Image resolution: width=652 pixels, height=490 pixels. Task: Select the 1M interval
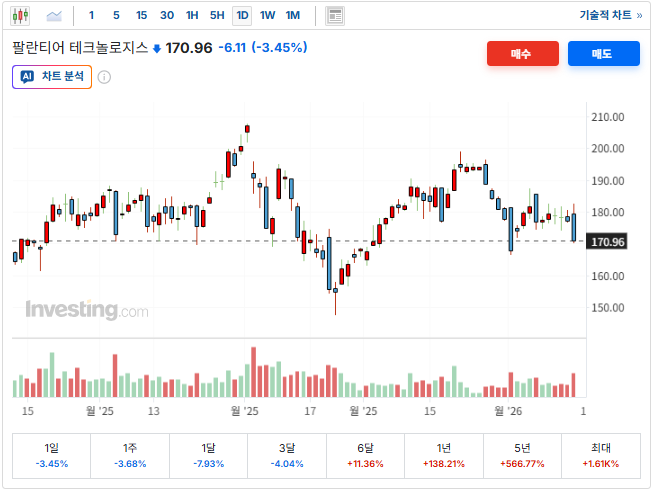[293, 15]
